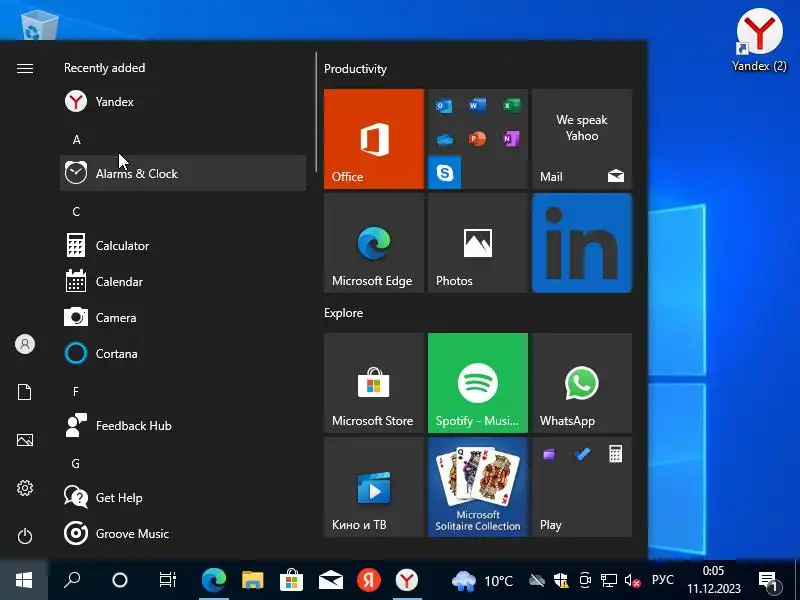800x600 pixels.
Task: Launch Calculator from app list
Action: (x=183, y=245)
